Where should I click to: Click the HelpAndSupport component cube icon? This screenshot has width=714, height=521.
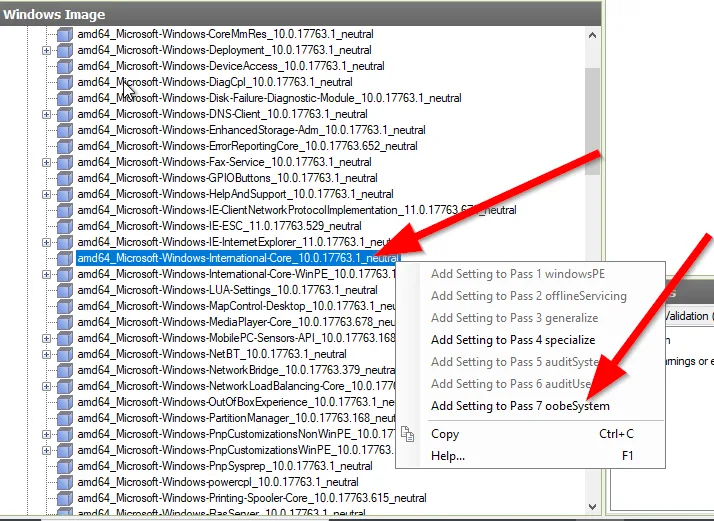coord(65,194)
